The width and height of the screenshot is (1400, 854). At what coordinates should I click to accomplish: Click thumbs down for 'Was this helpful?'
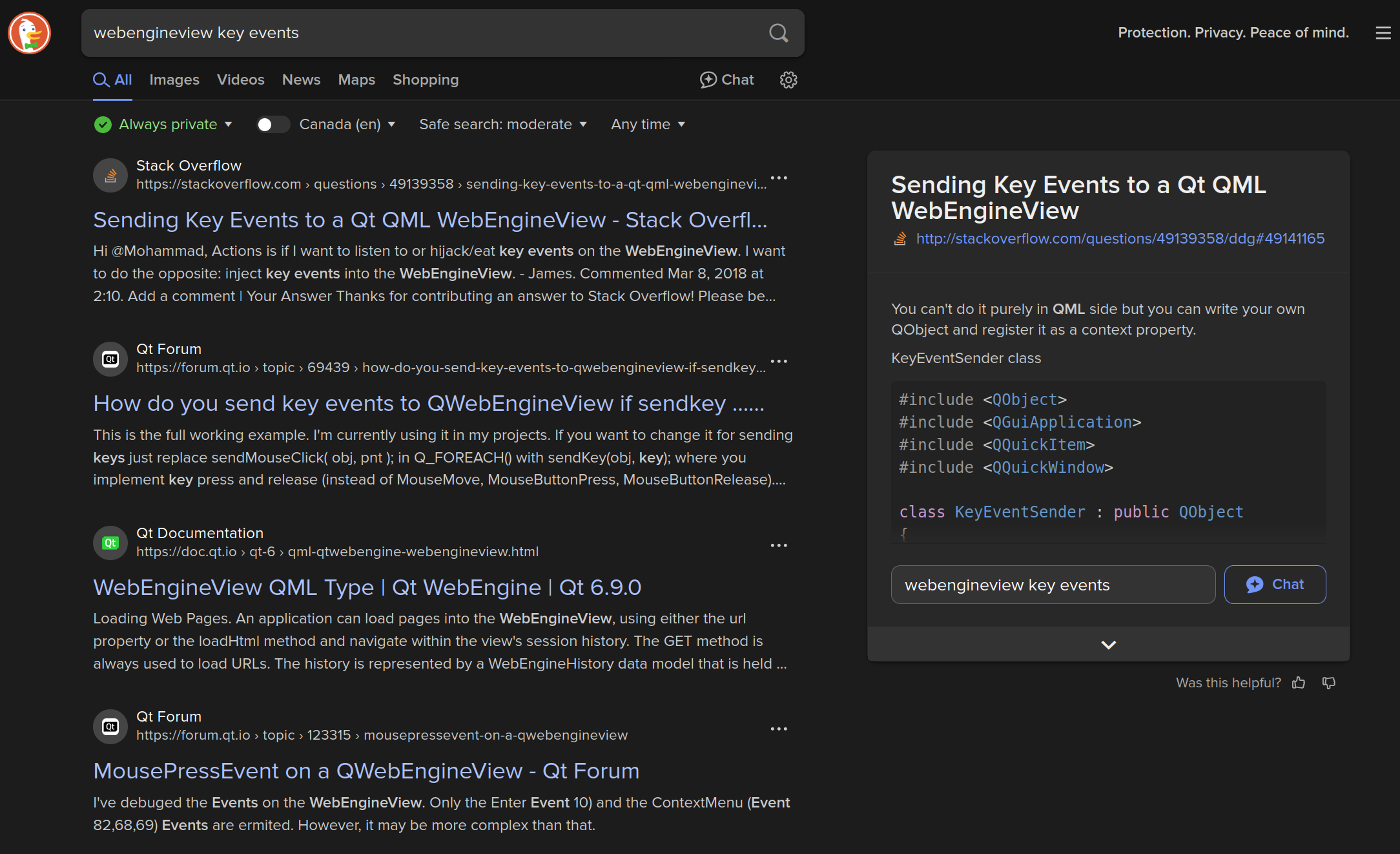pyautogui.click(x=1328, y=683)
